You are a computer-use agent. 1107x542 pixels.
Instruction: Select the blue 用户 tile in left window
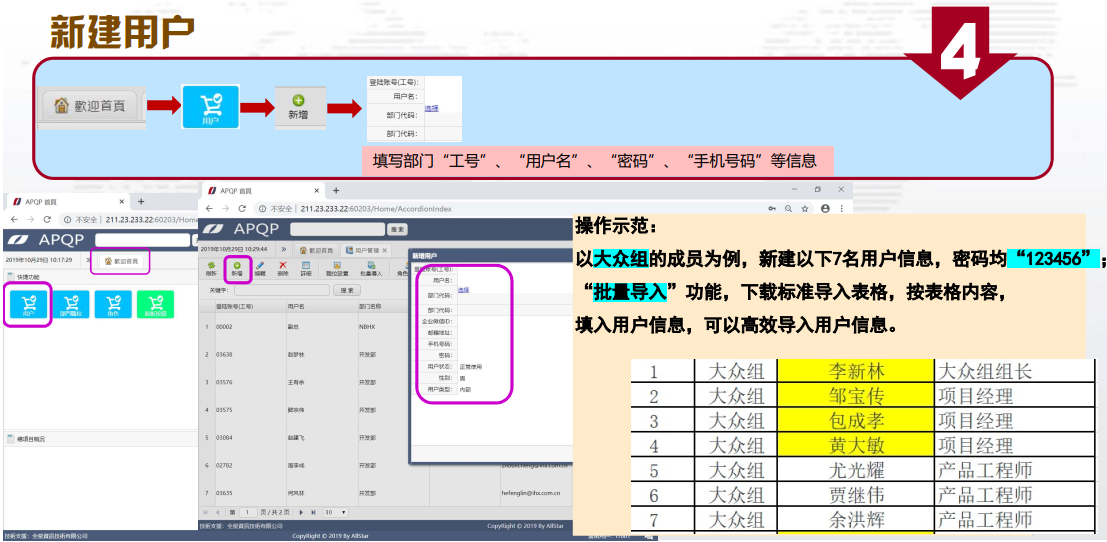28,304
